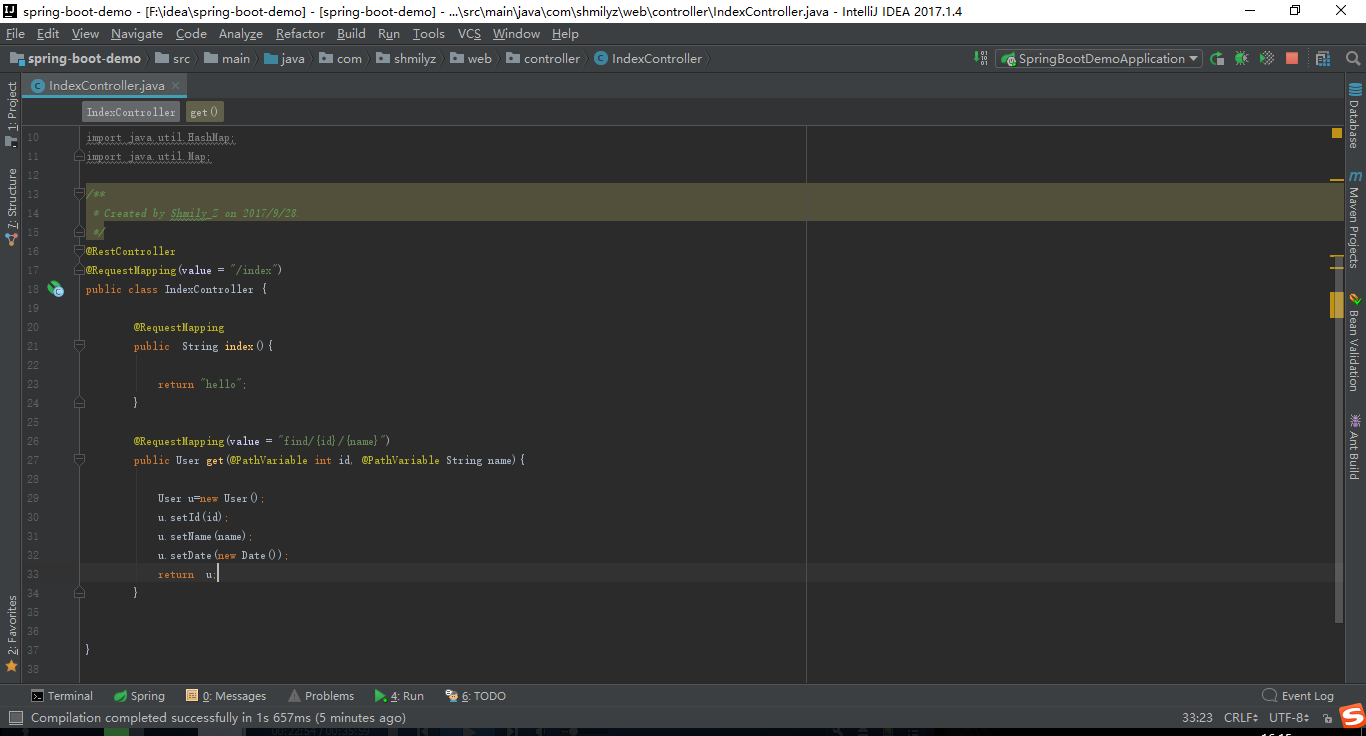Screen dimensions: 1366x736
Task: Open the Refactor menu
Action: (x=300, y=33)
